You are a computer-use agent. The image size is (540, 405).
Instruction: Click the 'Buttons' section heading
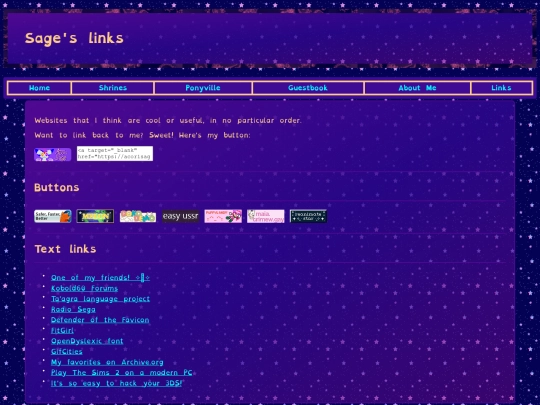57,188
